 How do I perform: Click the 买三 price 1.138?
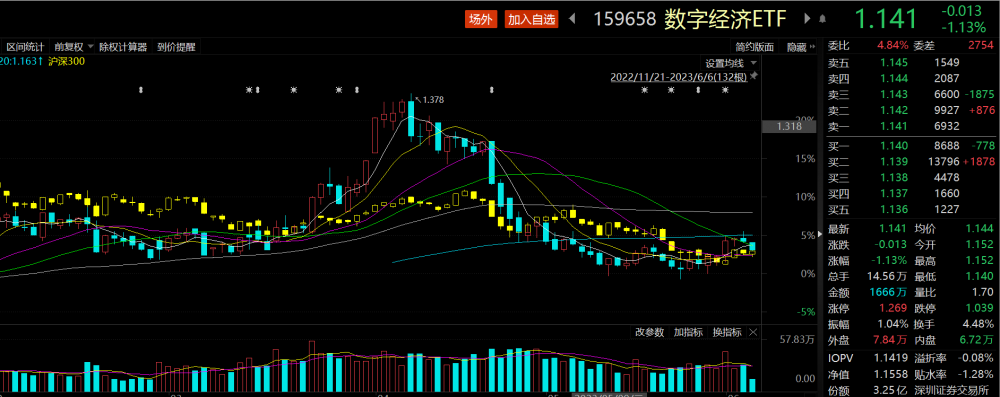(x=892, y=178)
